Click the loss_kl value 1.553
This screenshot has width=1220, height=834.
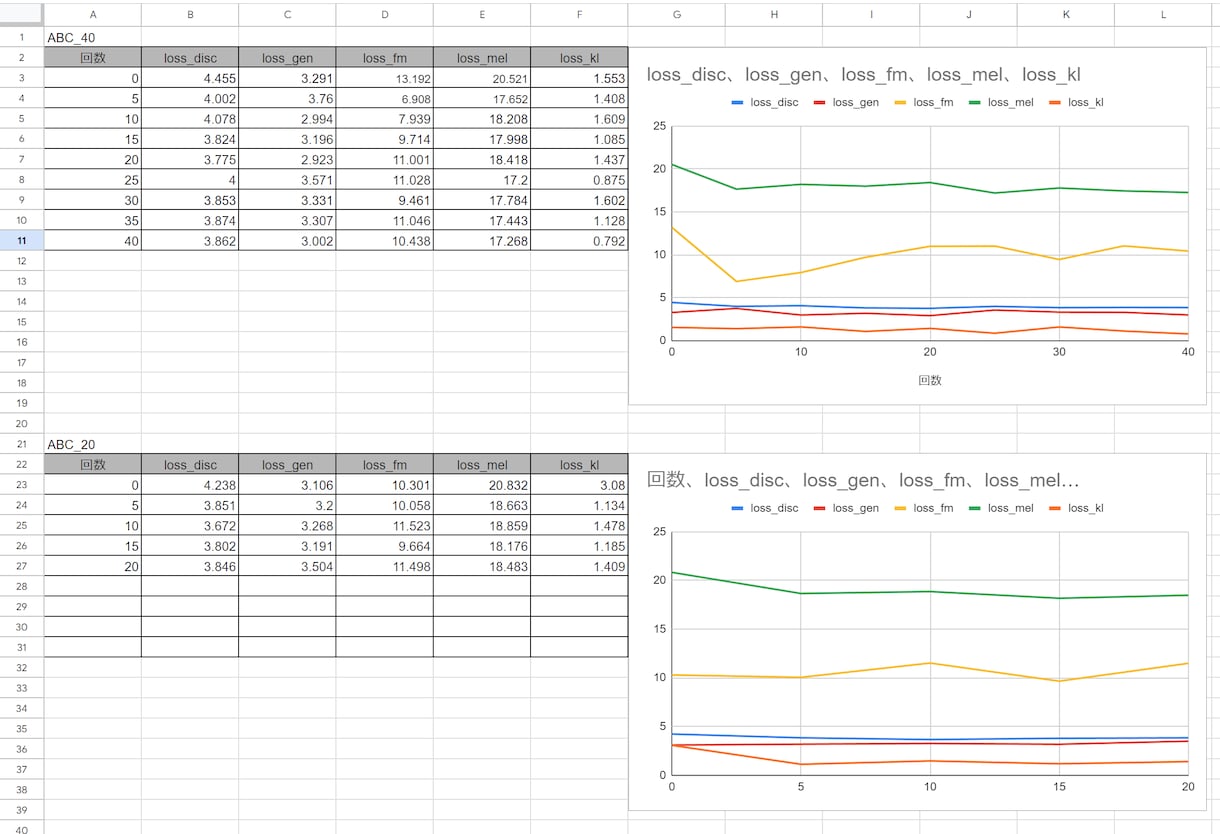point(579,78)
